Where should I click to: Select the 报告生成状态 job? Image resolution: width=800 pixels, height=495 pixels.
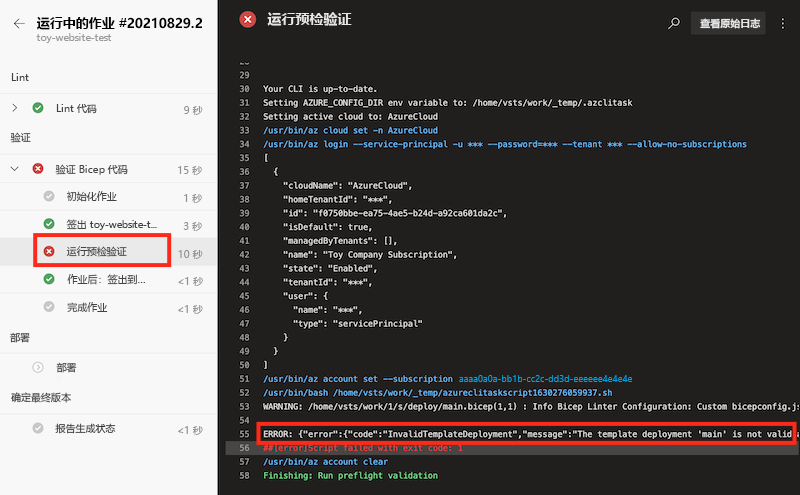[x=108, y=429]
